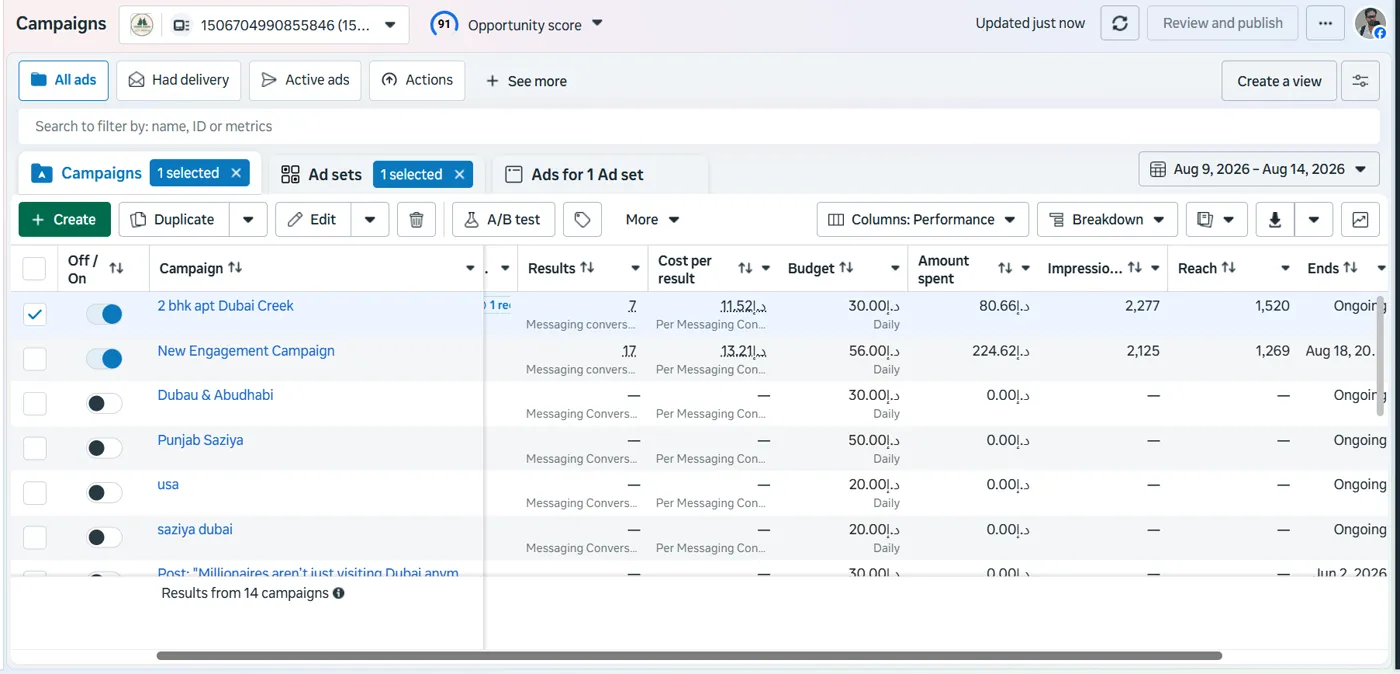Expand the export options arrow
This screenshot has height=674, width=1400.
click(x=1314, y=220)
